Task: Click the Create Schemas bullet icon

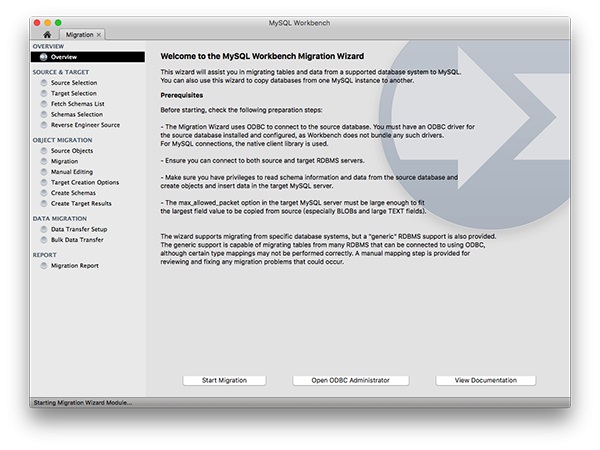Action: pos(44,193)
